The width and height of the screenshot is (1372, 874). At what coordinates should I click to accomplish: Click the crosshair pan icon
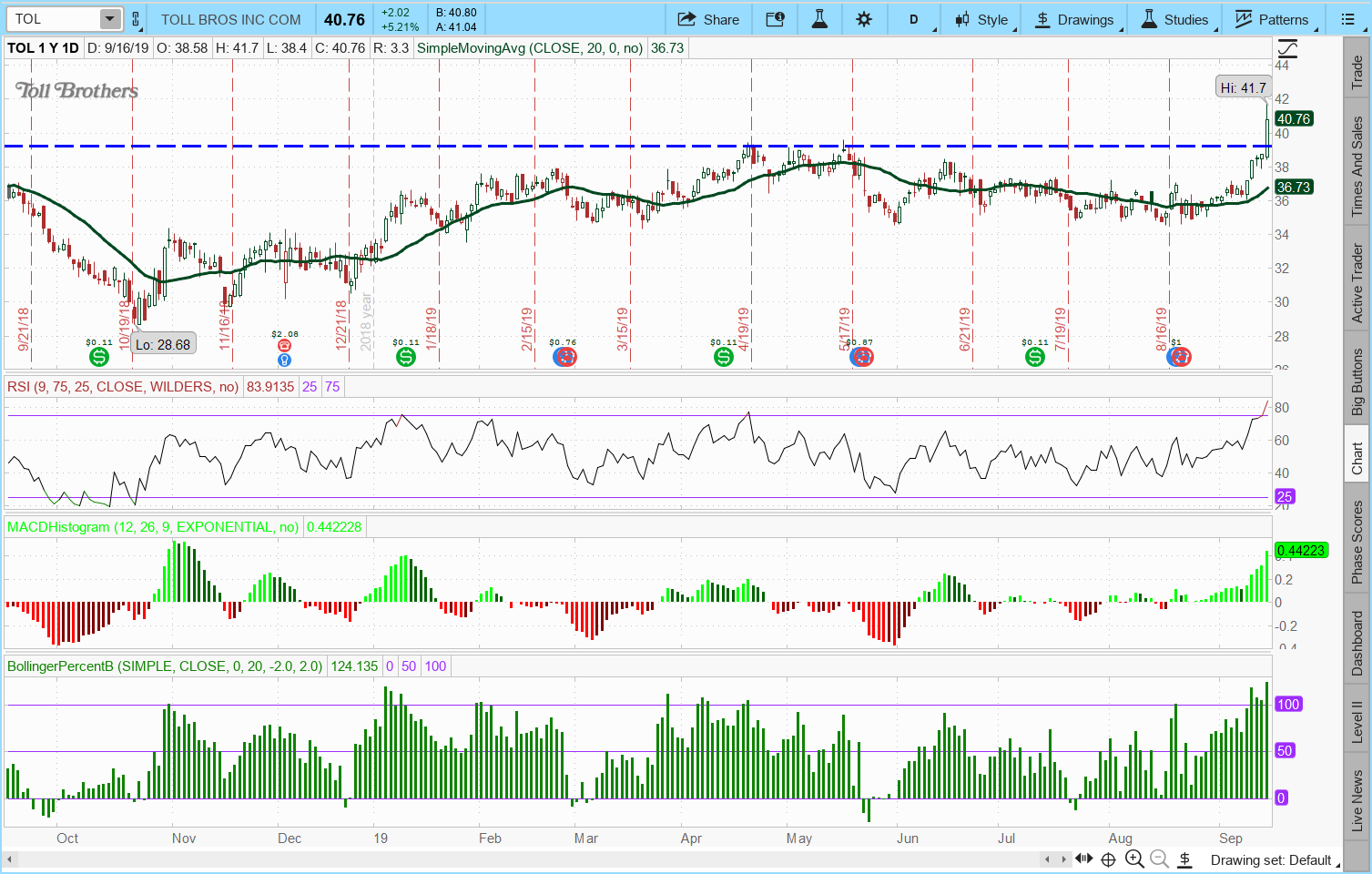(1108, 859)
